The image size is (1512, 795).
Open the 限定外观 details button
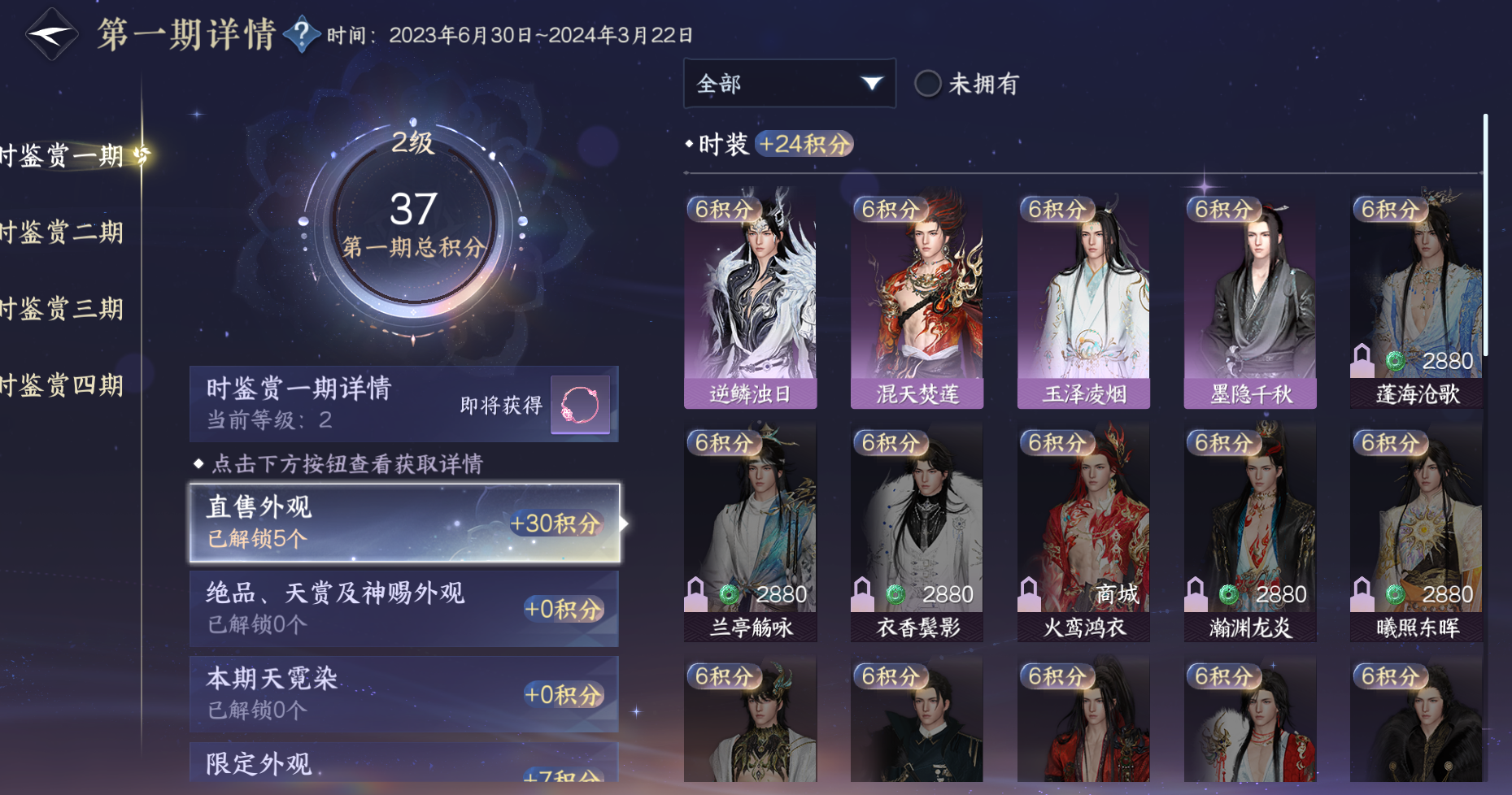(x=403, y=762)
